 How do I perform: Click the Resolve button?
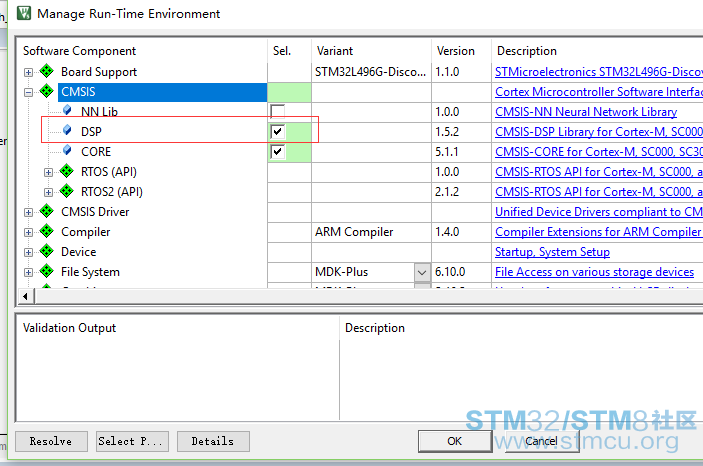tap(51, 441)
